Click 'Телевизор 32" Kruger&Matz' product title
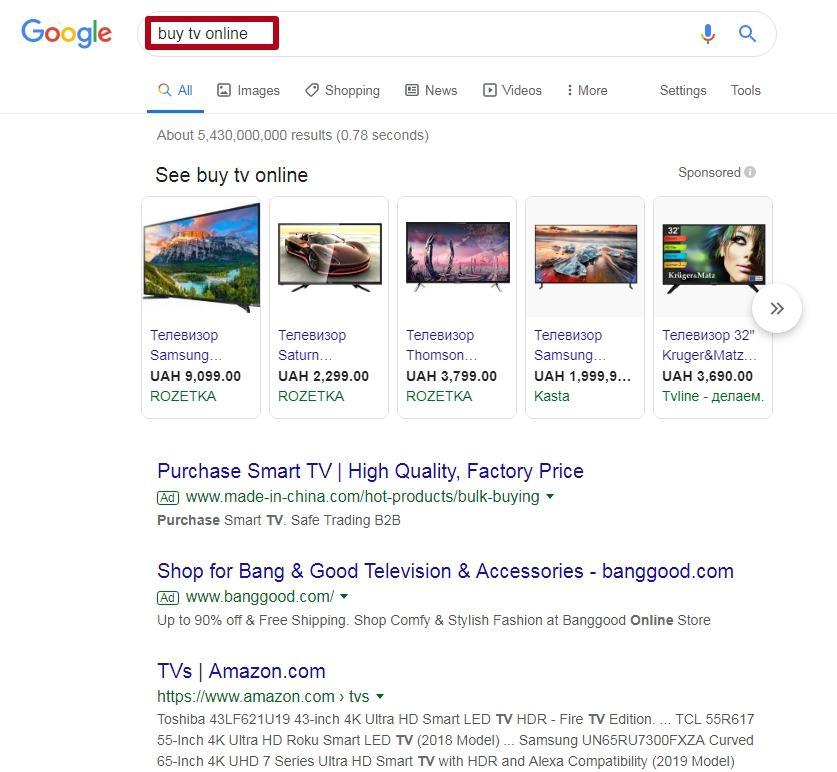Screen dimensions: 837x772 pyautogui.click(x=709, y=345)
